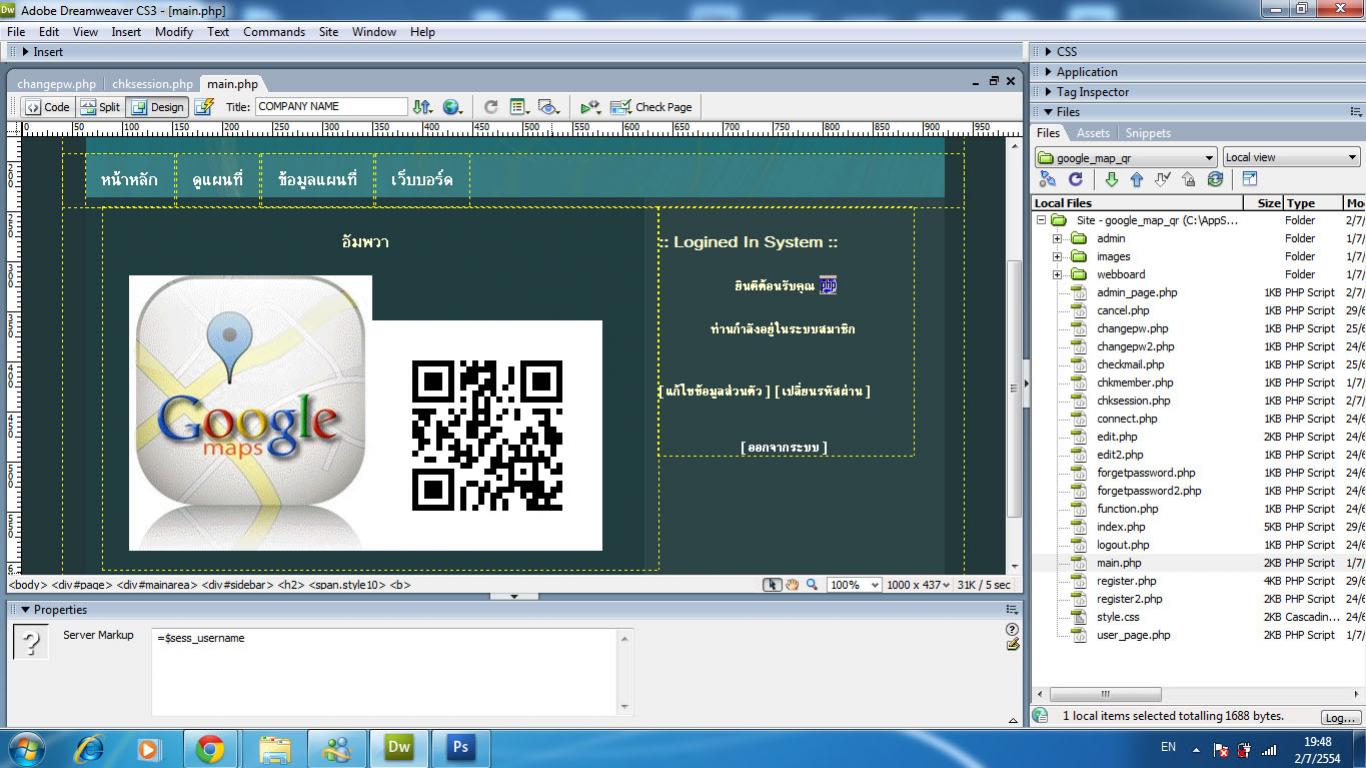Open the 100% zoom level dropdown

855,585
